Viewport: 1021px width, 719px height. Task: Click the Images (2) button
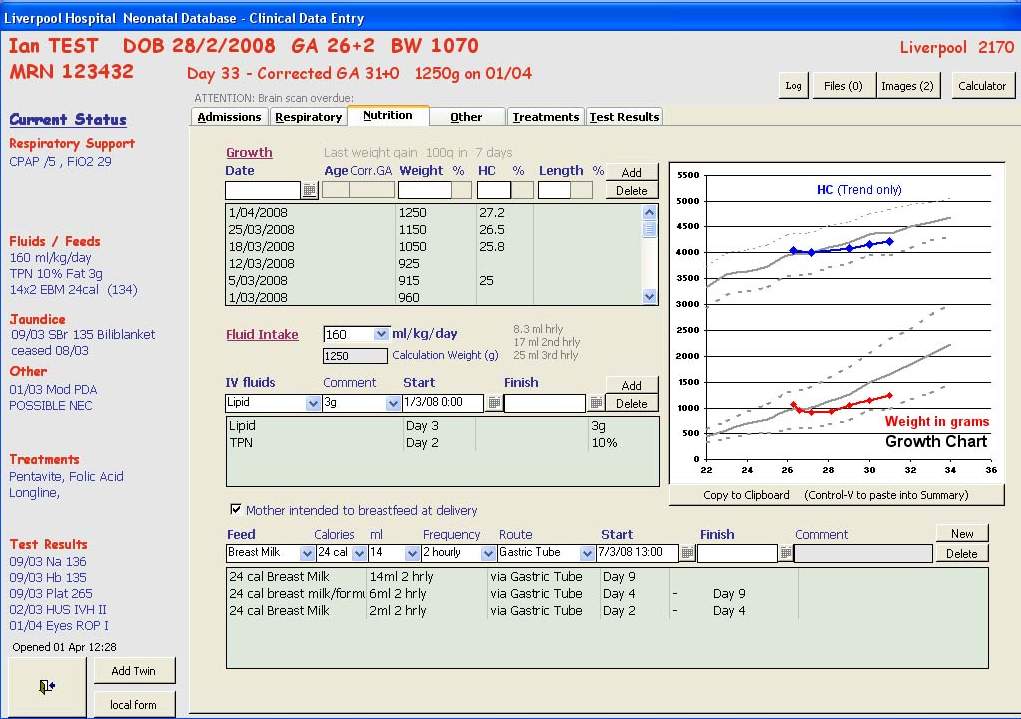907,86
